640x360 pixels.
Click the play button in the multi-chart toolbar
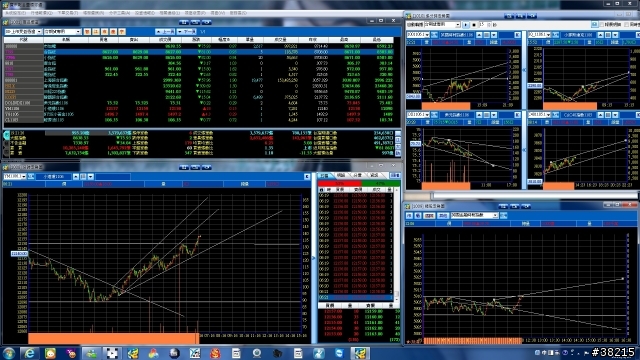[x=466, y=25]
